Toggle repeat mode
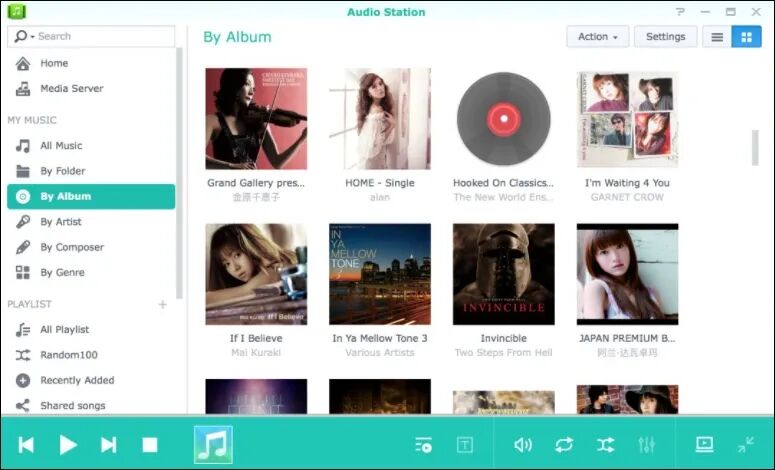The width and height of the screenshot is (775, 470). pyautogui.click(x=564, y=445)
